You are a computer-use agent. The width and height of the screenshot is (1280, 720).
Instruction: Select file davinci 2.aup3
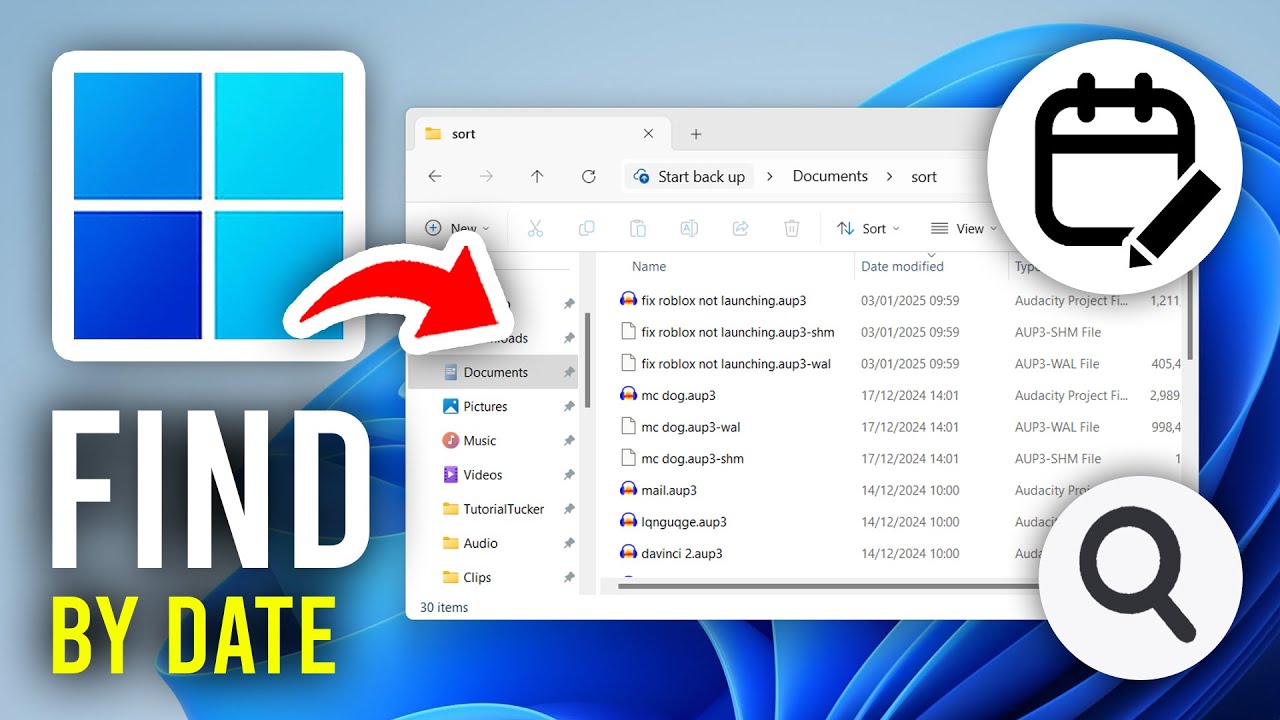[x=682, y=553]
